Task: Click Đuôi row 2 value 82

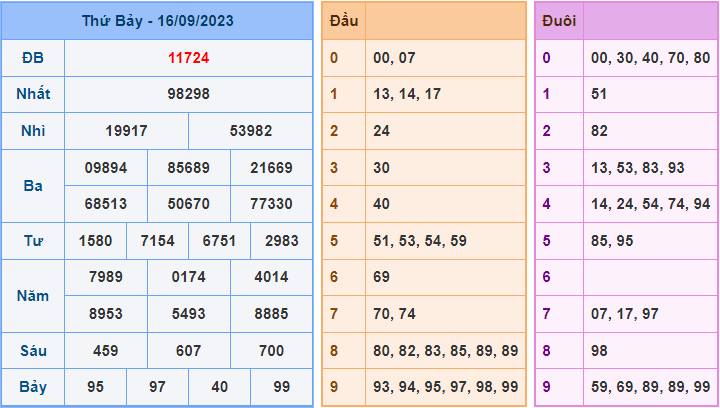Action: tap(599, 131)
